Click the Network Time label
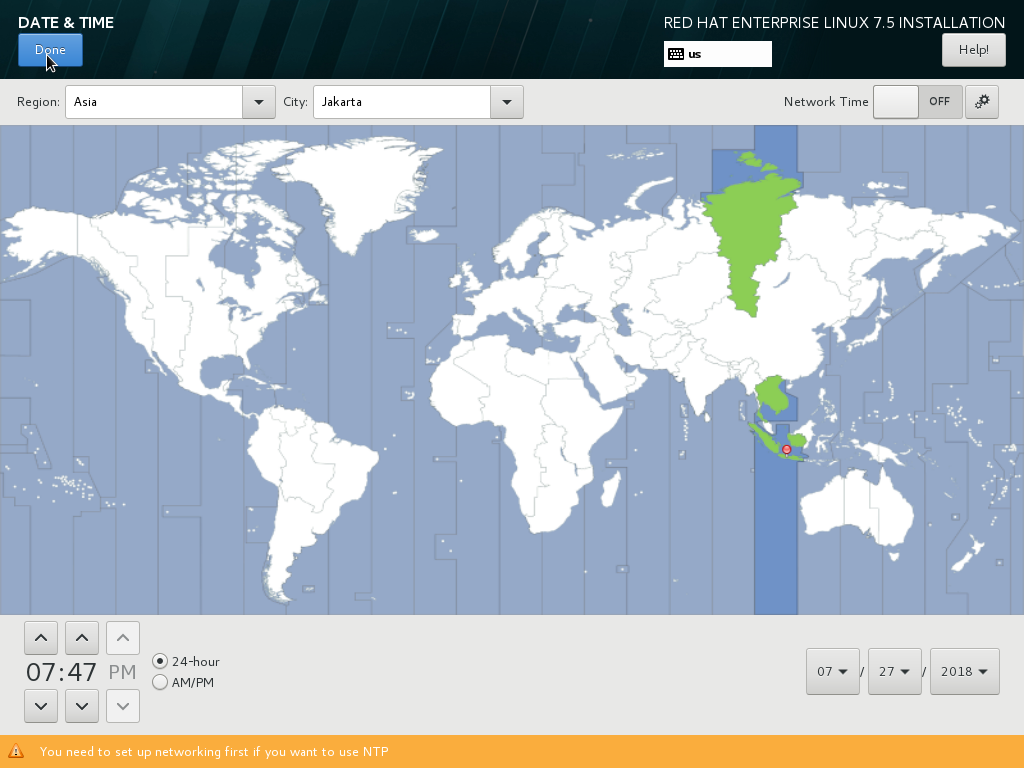Screen dimensions: 1024x768 (x=826, y=102)
